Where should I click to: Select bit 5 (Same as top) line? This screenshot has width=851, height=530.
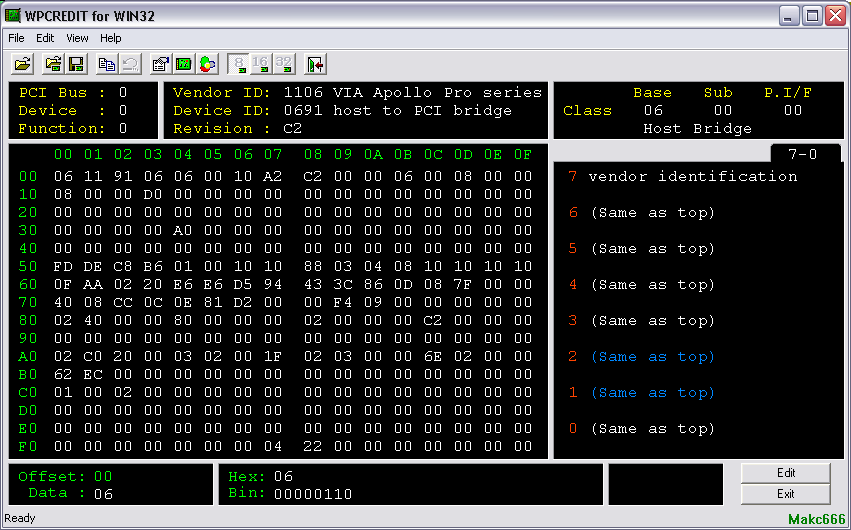pyautogui.click(x=642, y=248)
